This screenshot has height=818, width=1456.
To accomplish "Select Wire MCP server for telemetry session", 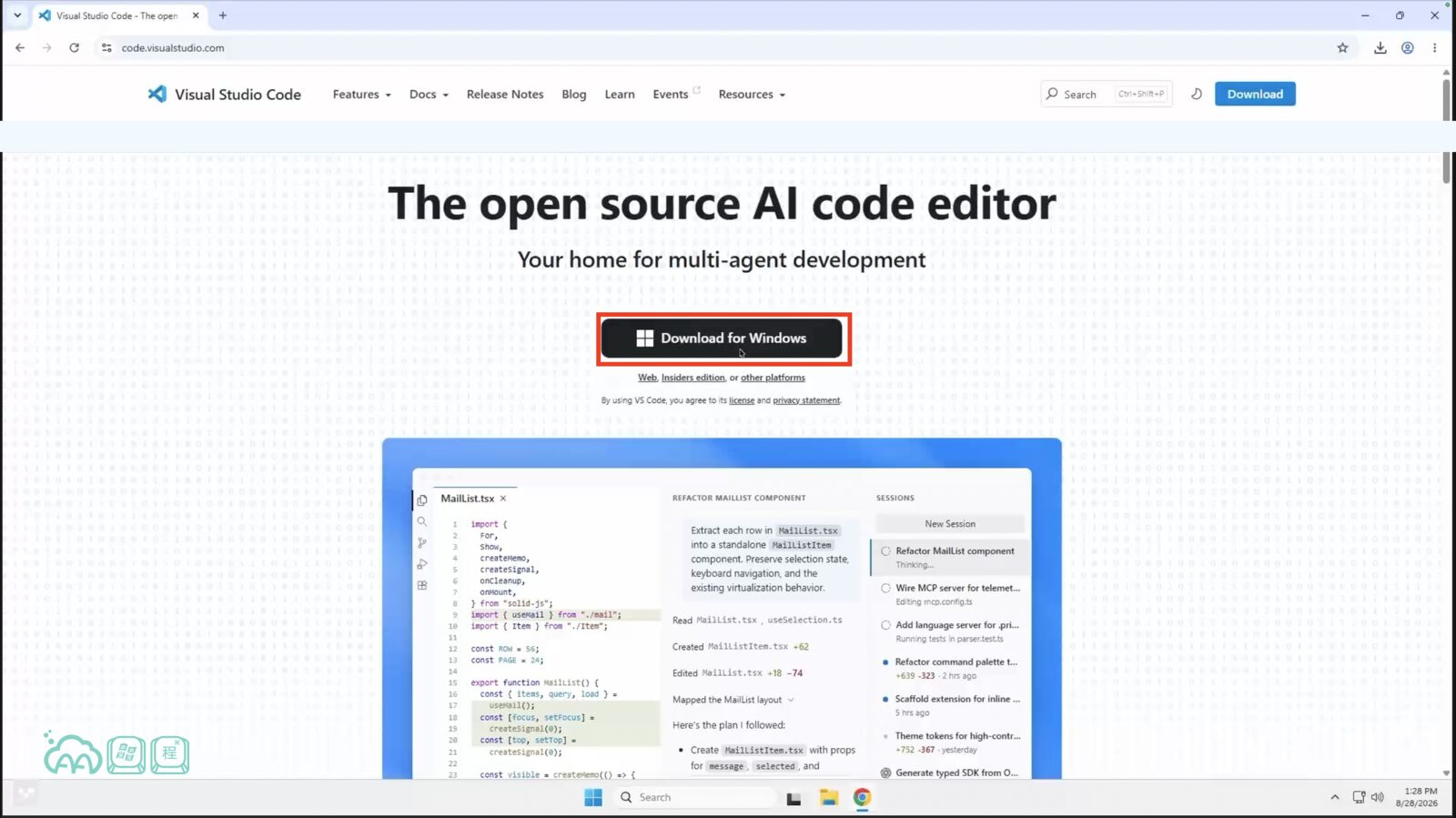I will 950,594.
